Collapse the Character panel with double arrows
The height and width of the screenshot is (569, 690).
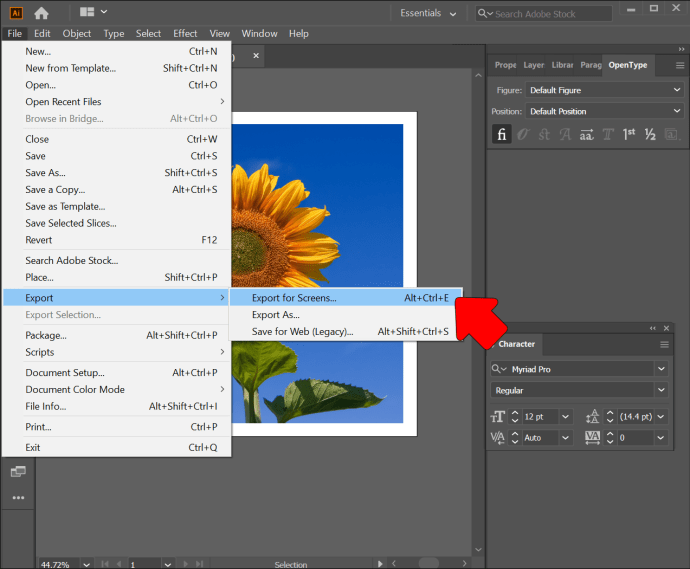click(x=654, y=327)
